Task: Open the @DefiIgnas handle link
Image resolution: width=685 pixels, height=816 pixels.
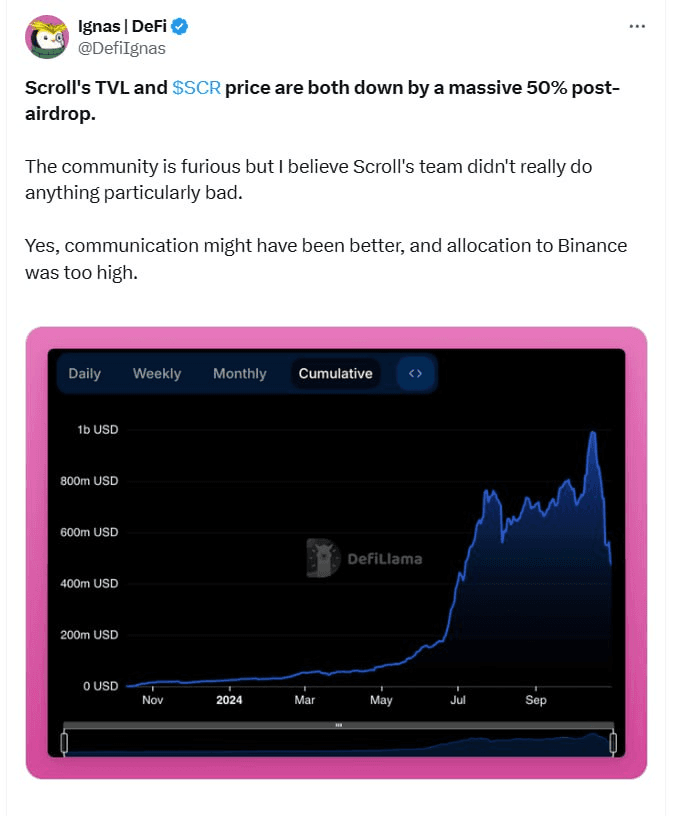Action: pos(122,48)
